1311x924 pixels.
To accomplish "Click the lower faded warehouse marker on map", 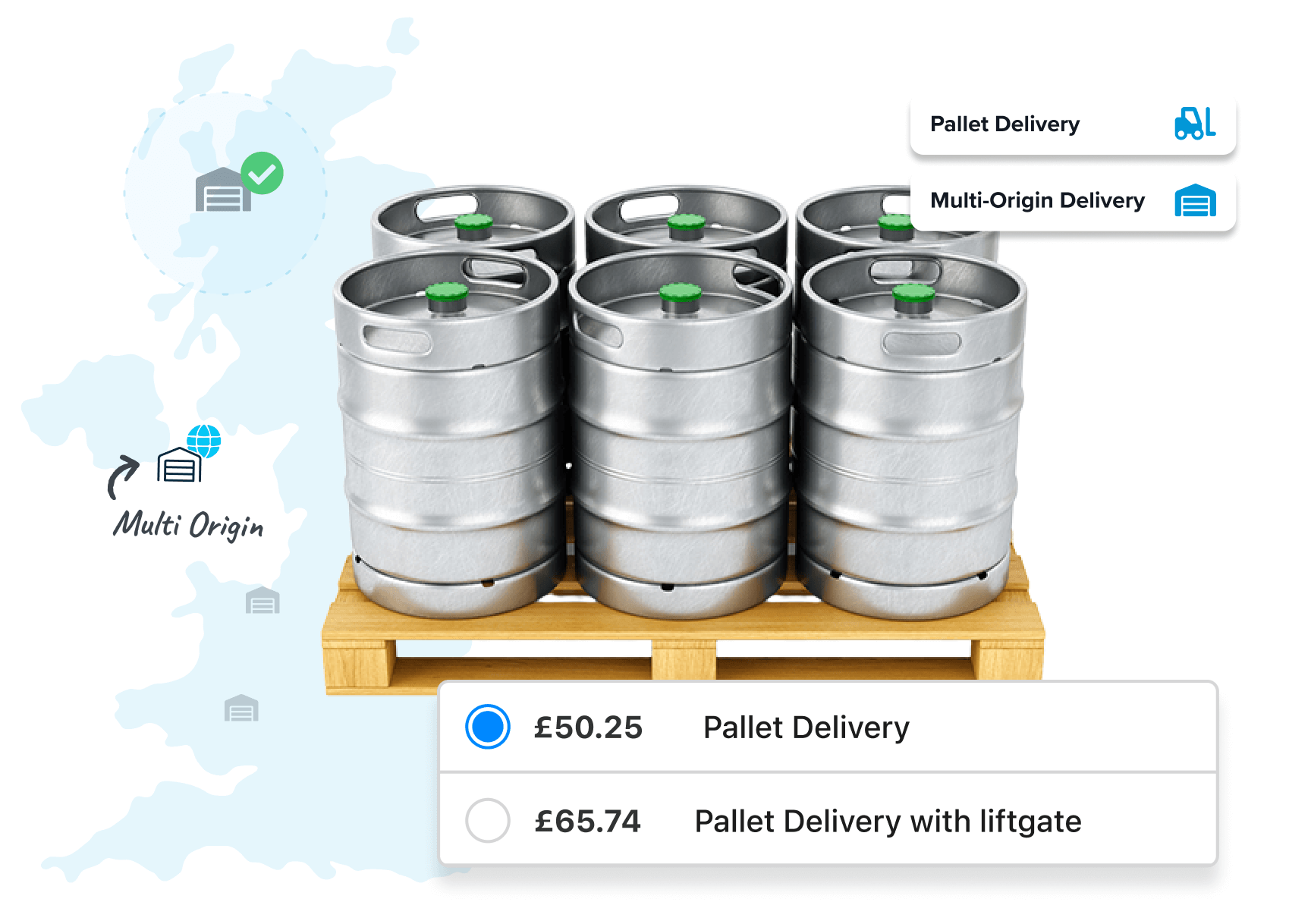I will pos(241,709).
